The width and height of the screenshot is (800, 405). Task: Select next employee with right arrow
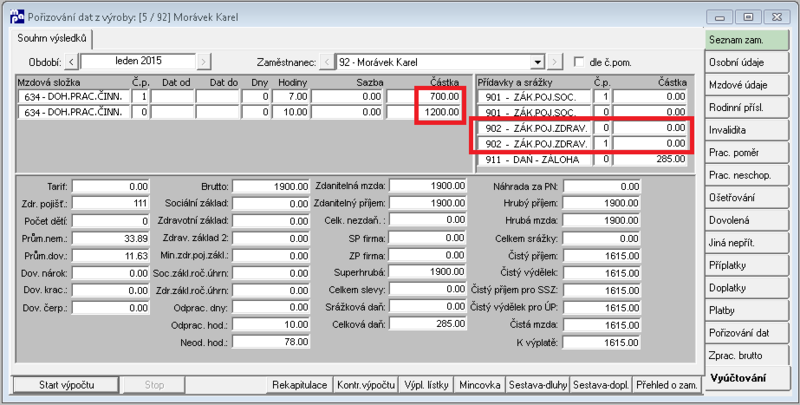coord(555,62)
